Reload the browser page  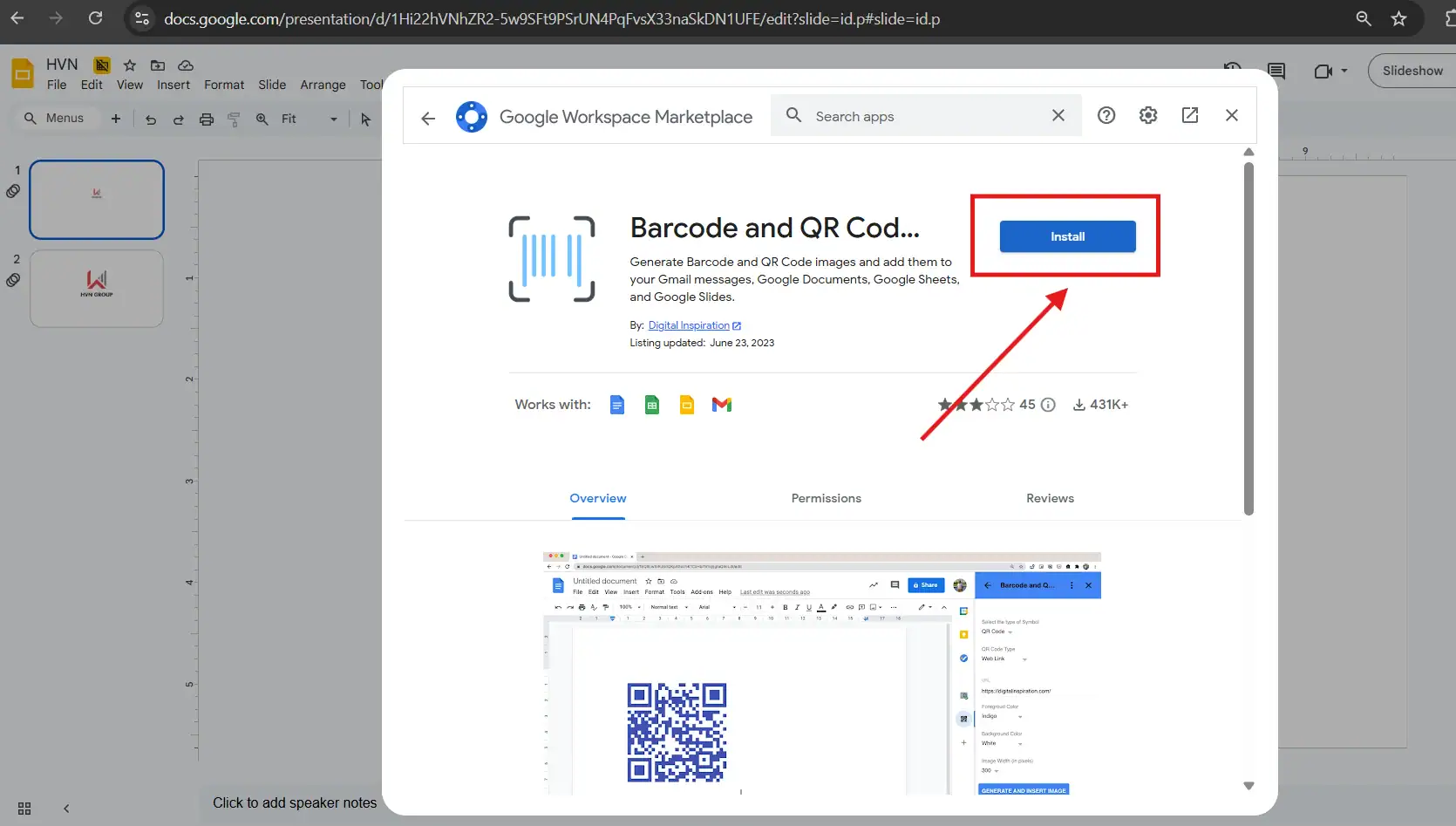pyautogui.click(x=96, y=18)
